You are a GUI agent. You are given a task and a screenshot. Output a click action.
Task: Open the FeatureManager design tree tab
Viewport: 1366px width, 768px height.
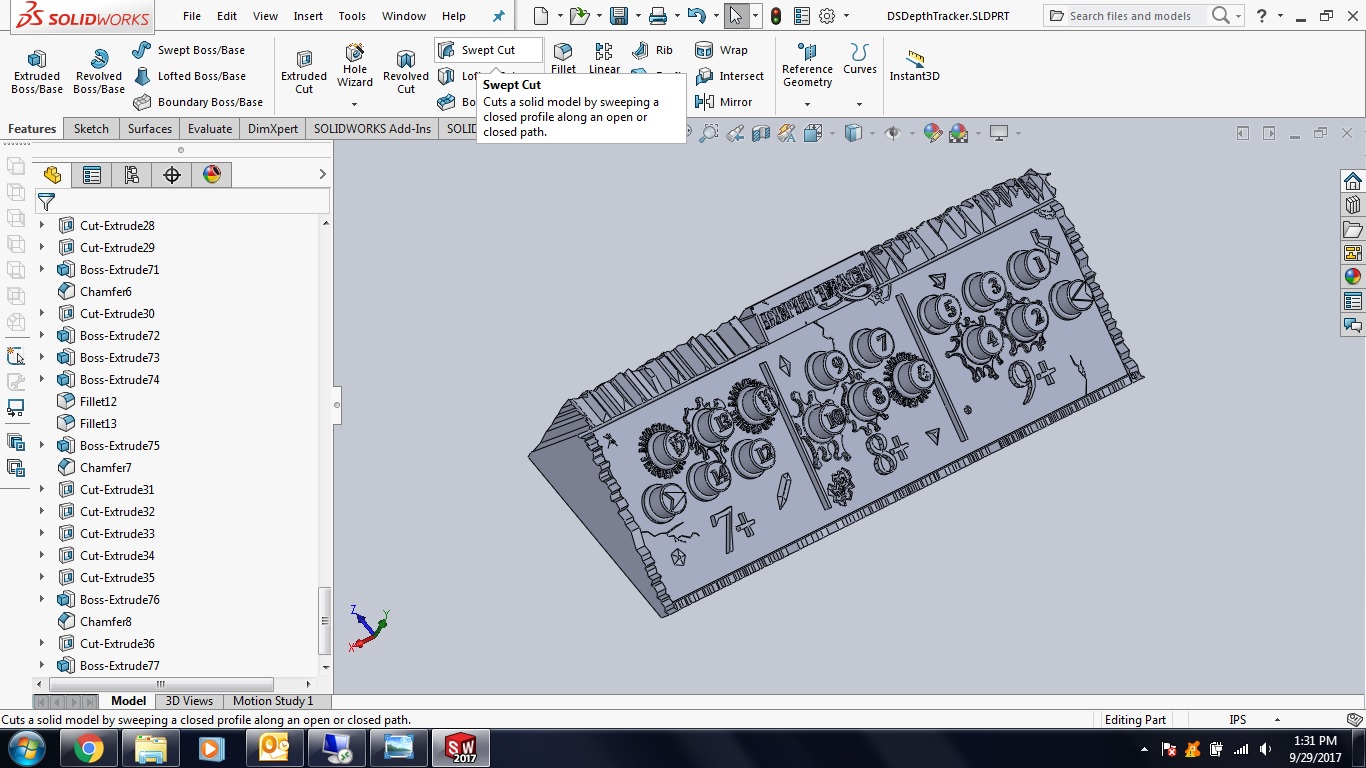pyautogui.click(x=52, y=175)
